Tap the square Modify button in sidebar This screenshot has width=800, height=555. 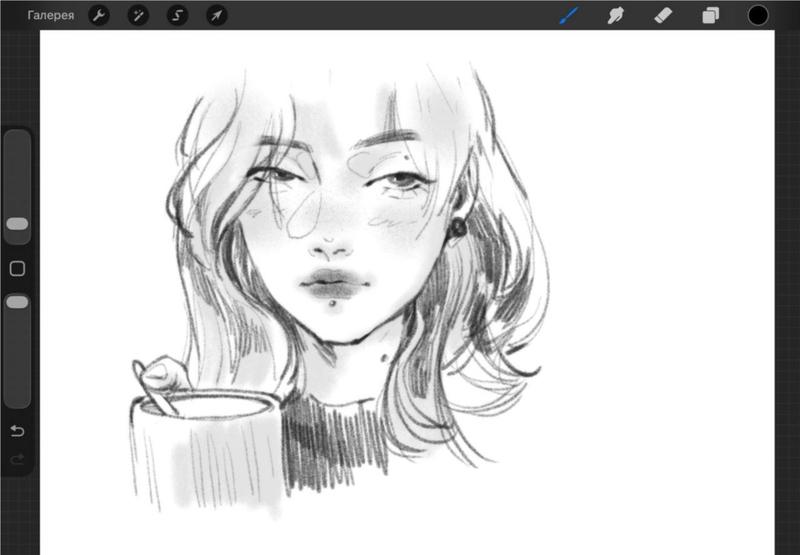pyautogui.click(x=17, y=269)
